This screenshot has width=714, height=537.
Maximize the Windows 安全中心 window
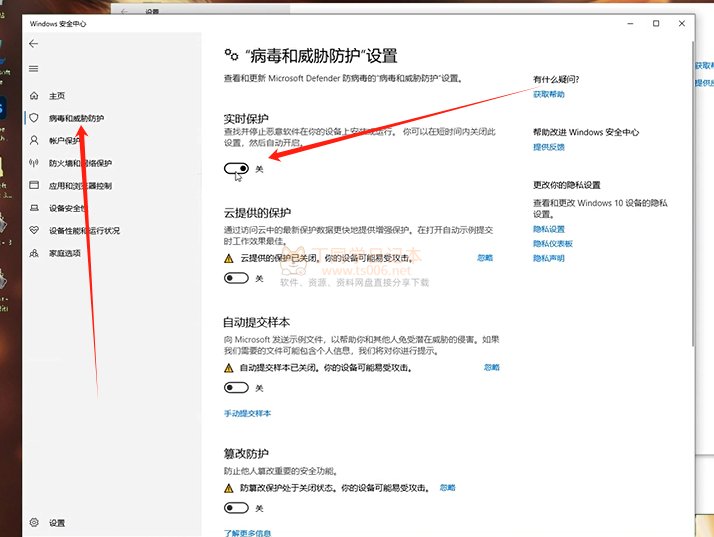pos(656,24)
